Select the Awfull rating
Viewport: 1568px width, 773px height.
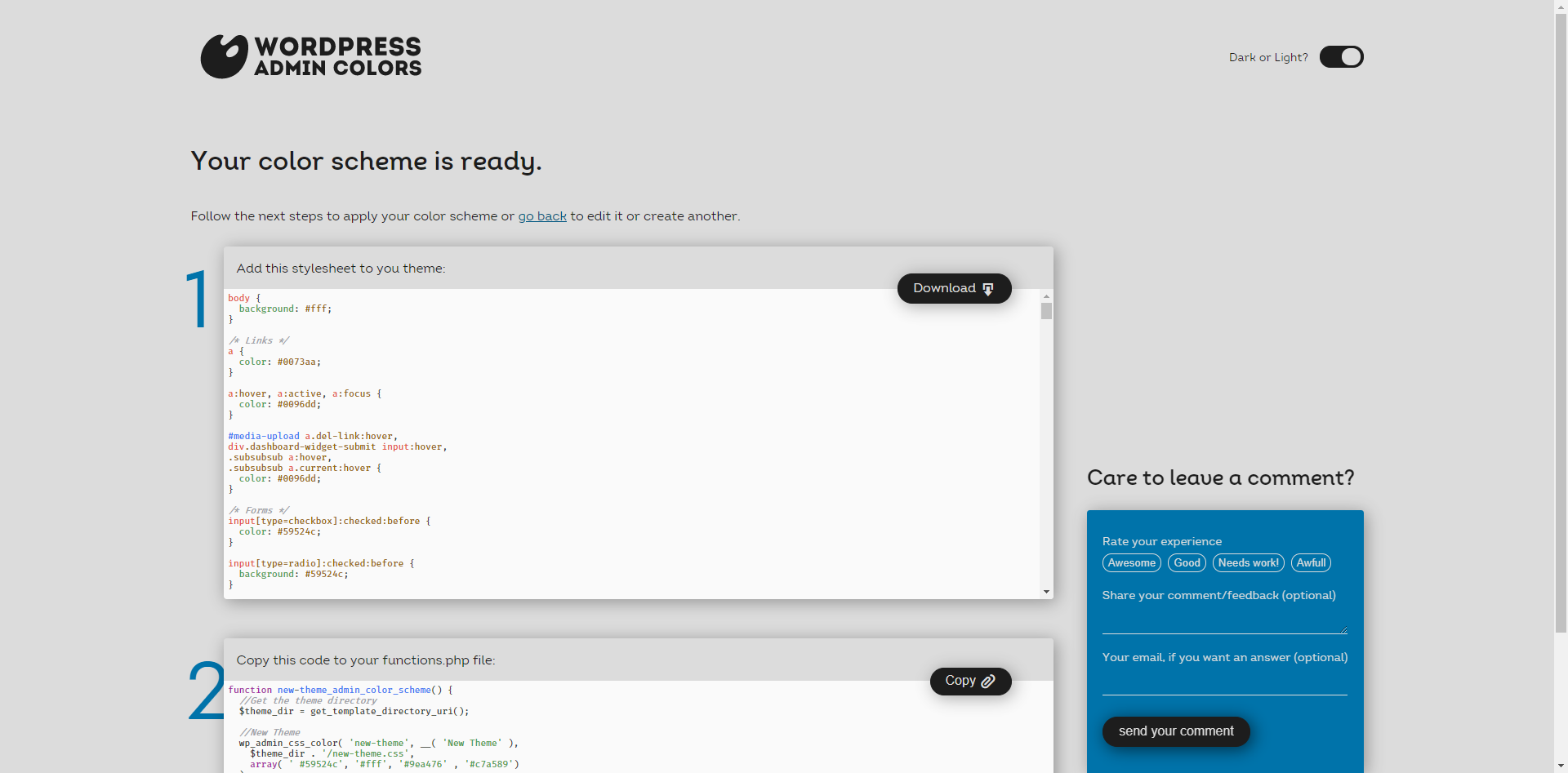click(x=1311, y=562)
